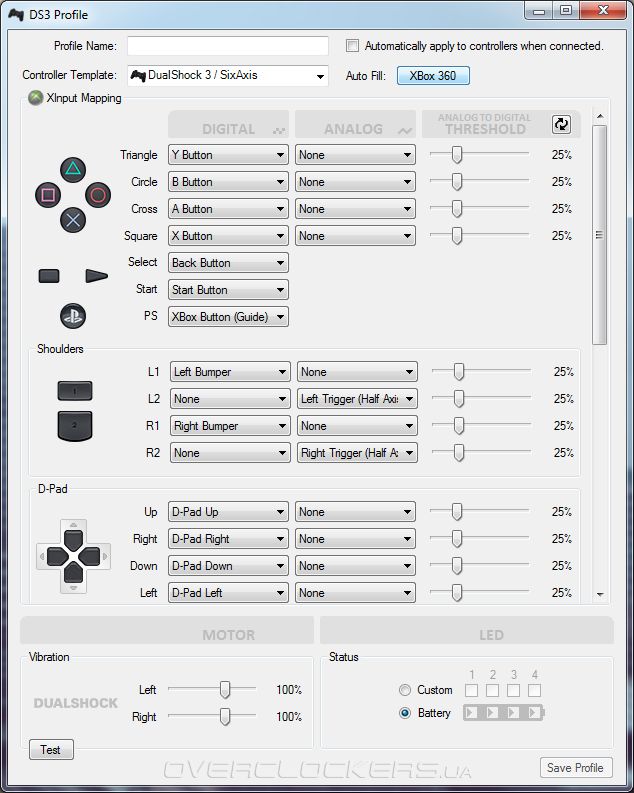634x793 pixels.
Task: Enable automatically apply to controllers checkbox
Action: tap(352, 46)
